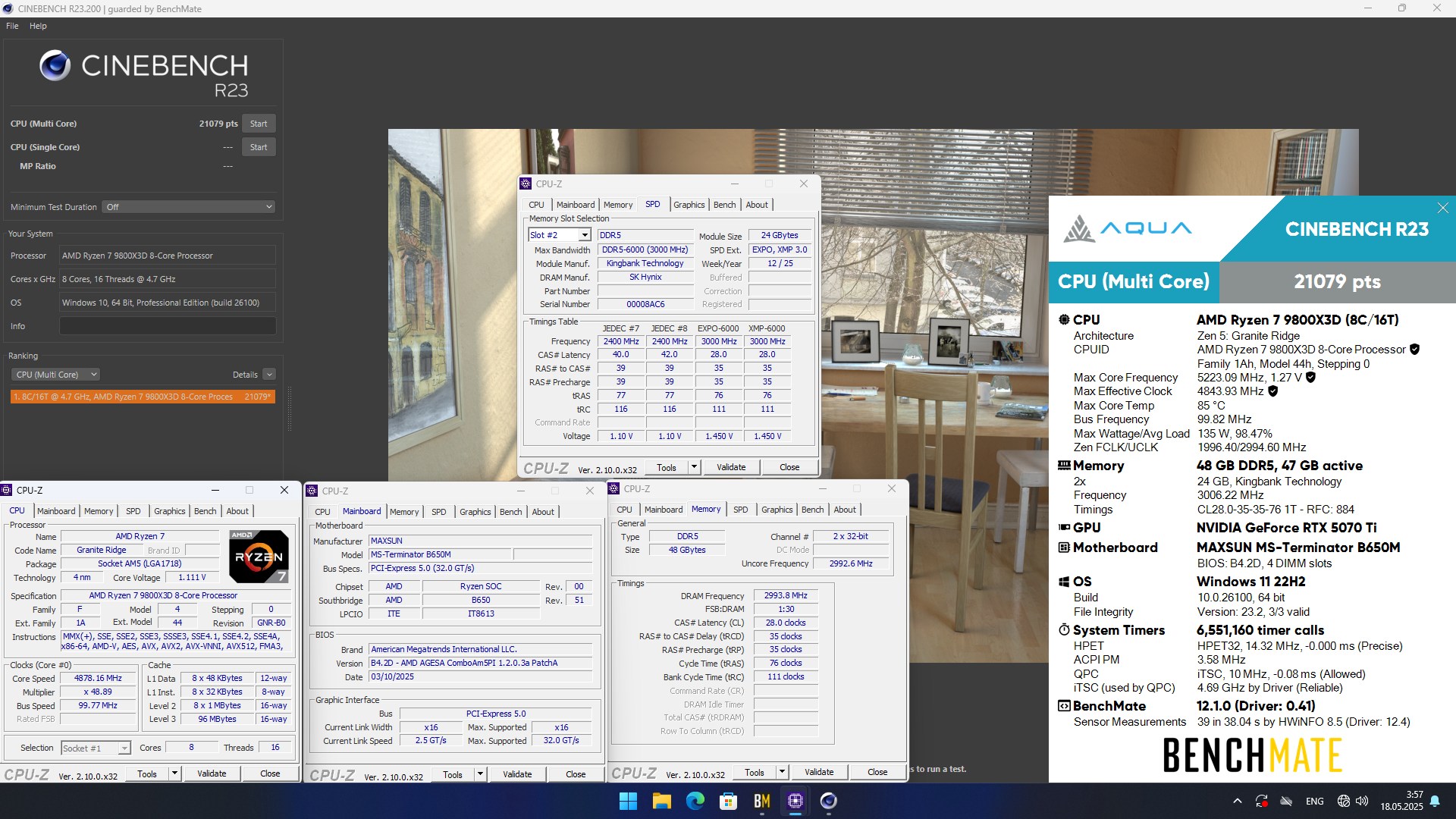Image resolution: width=1456 pixels, height=819 pixels.
Task: Click Processor field AMD Ryzen 7 9800X3D
Action: 168,256
